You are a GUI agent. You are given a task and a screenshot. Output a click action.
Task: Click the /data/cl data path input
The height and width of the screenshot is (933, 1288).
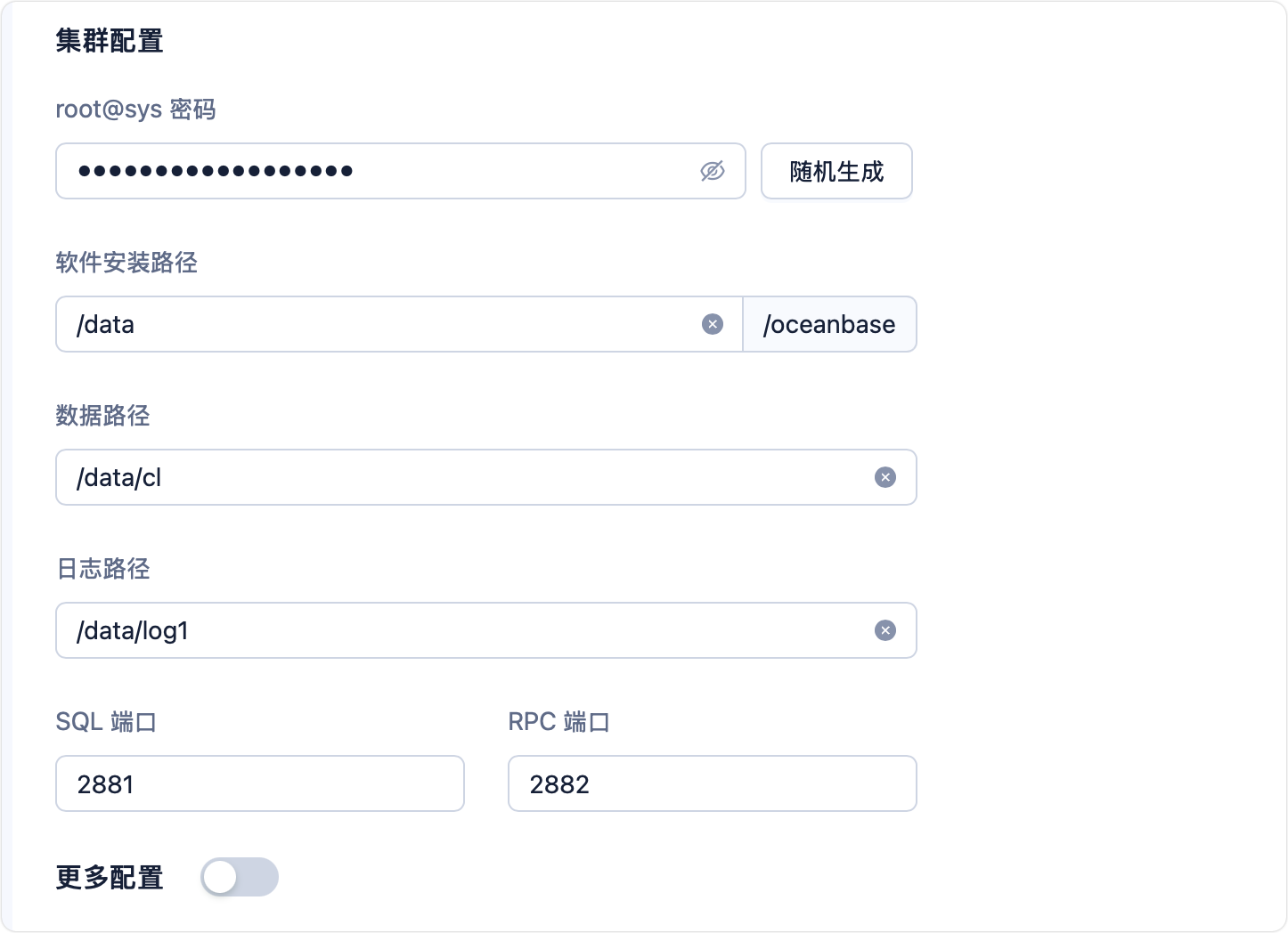pos(445,477)
